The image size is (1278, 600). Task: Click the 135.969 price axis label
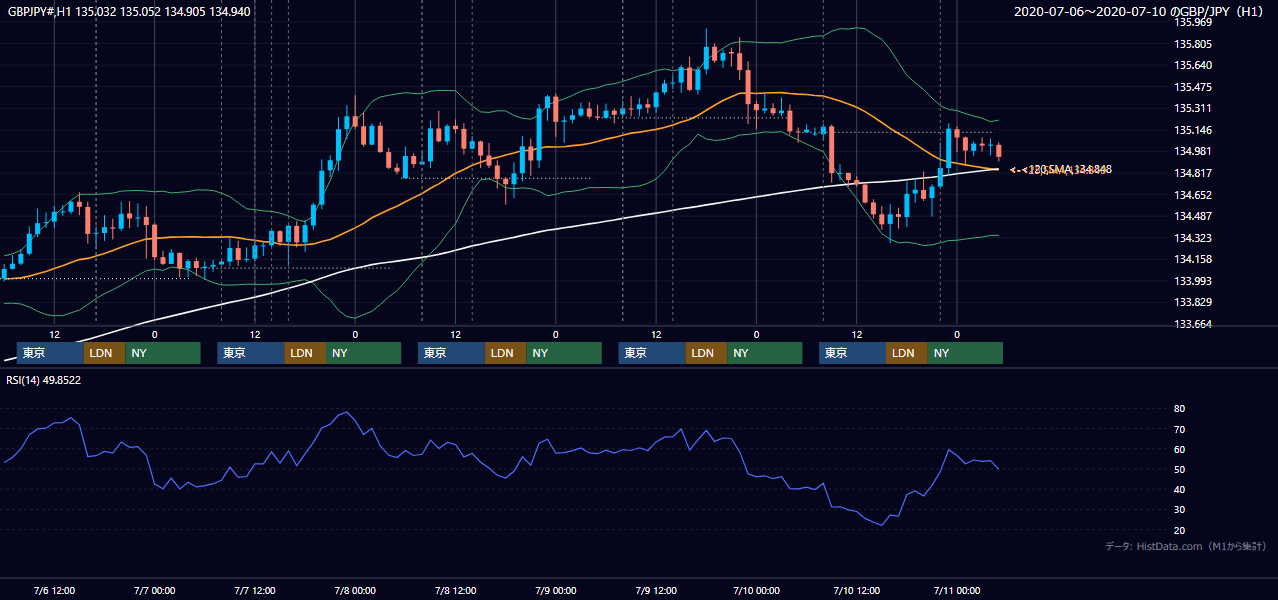(x=1193, y=22)
